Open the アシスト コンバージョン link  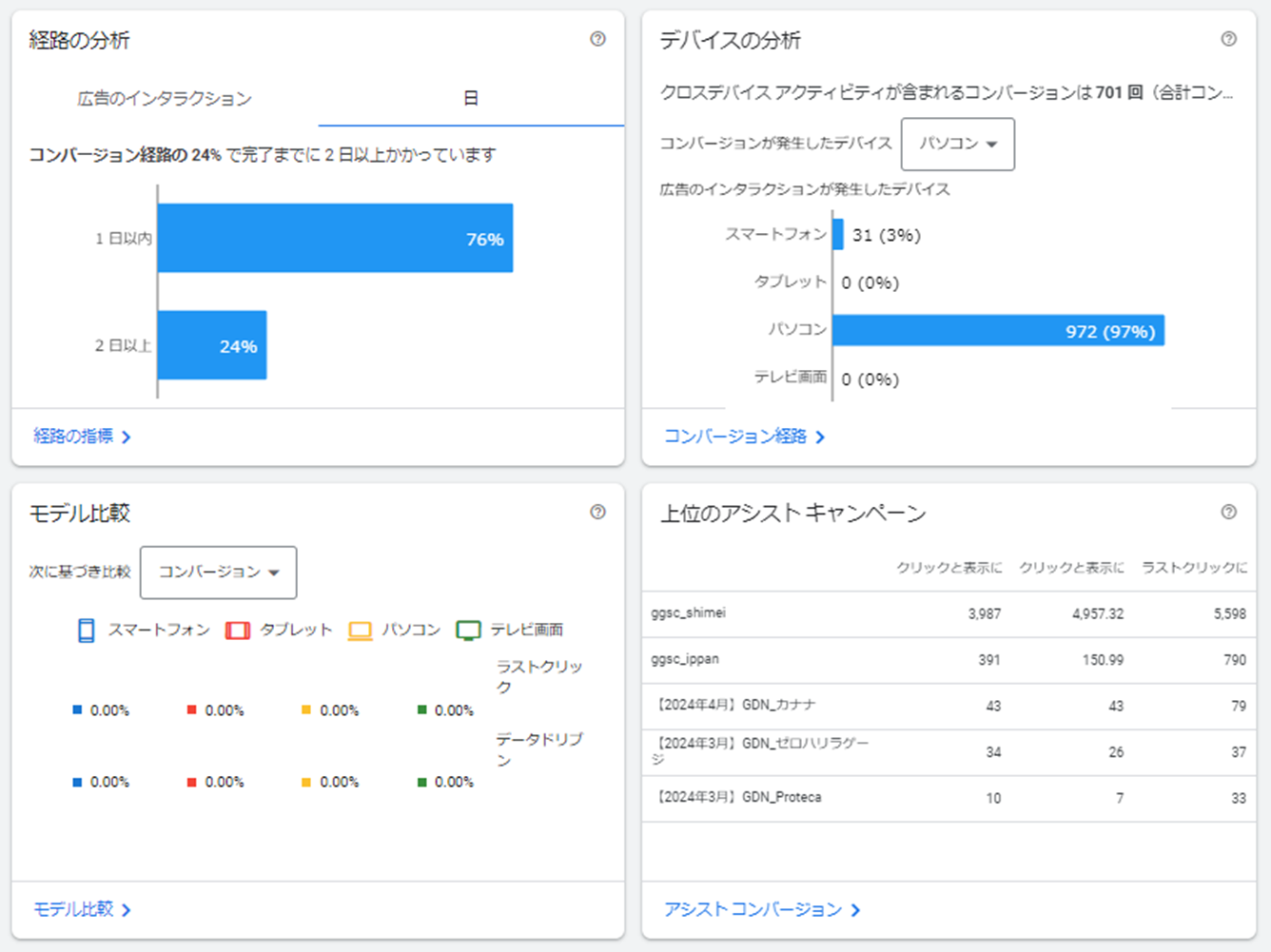click(x=753, y=909)
